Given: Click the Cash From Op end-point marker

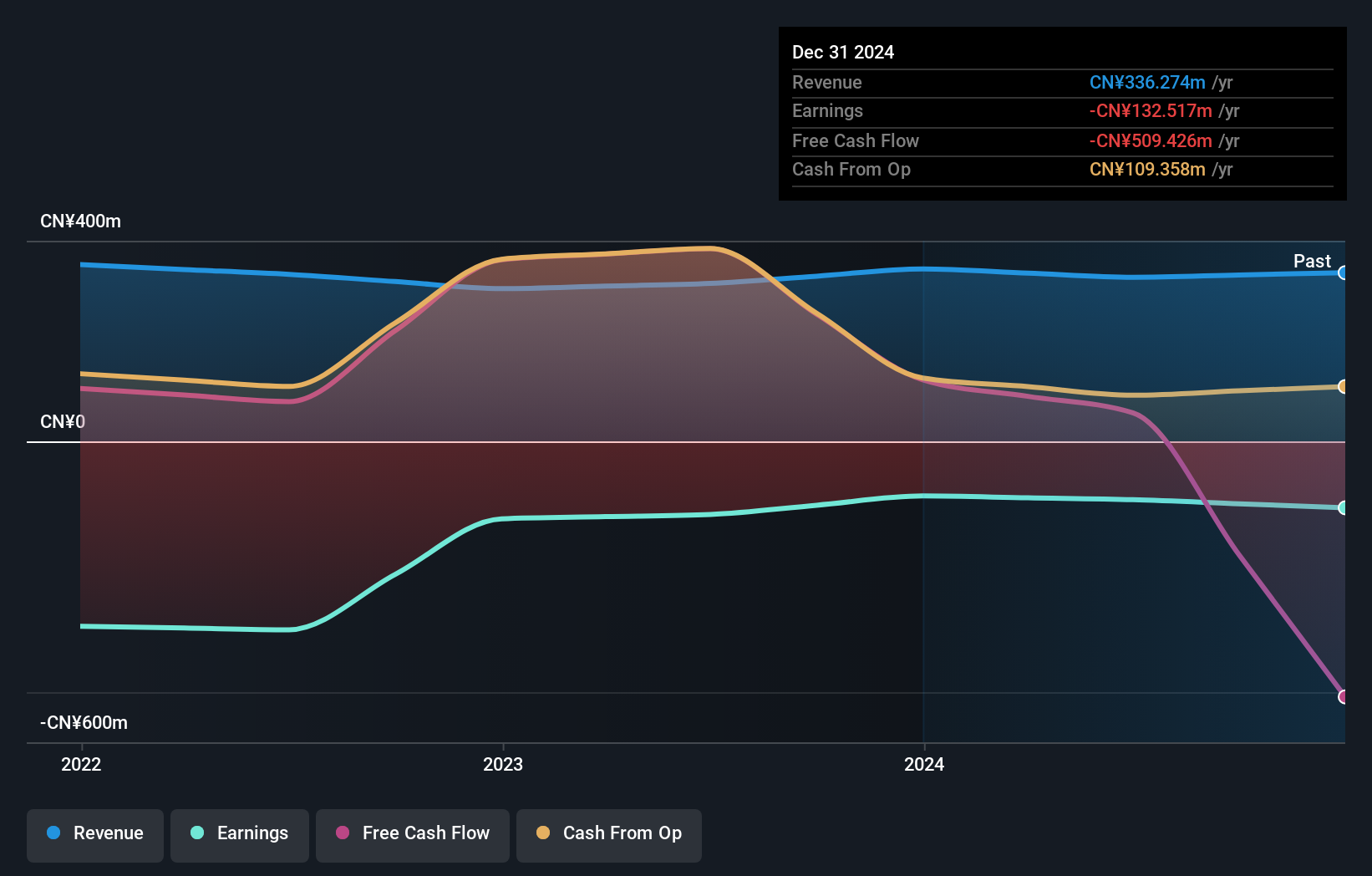Looking at the screenshot, I should 1343,386.
